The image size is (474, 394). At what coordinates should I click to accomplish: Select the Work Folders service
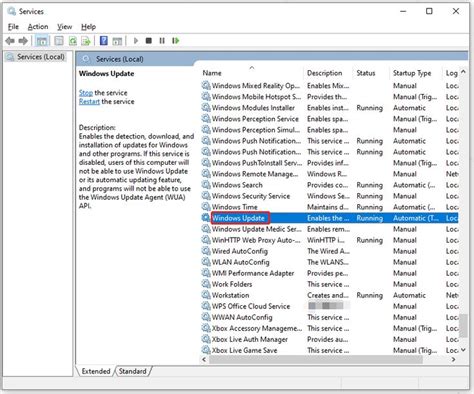pos(329,284)
